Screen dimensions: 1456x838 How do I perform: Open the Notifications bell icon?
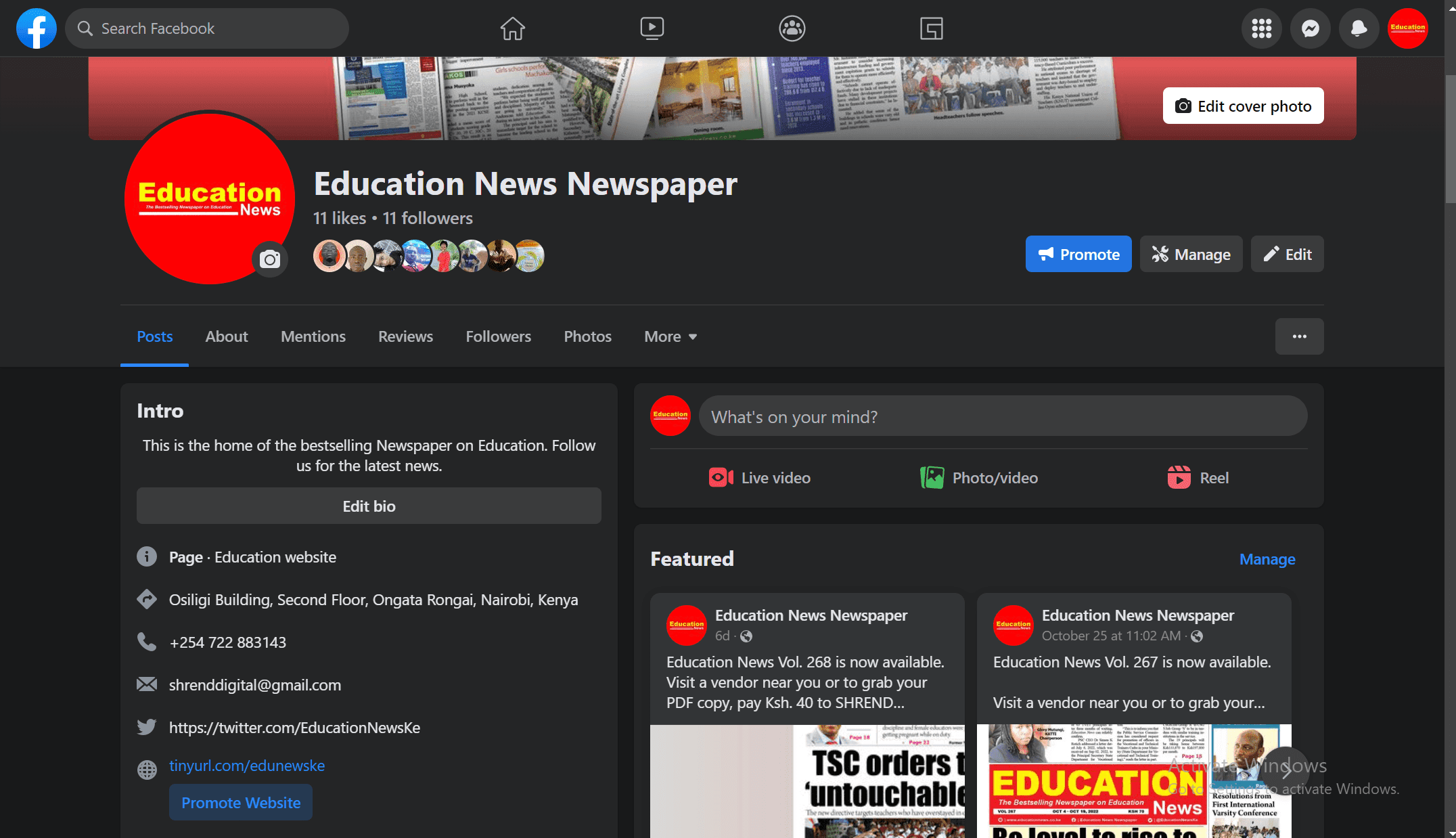tap(1359, 28)
